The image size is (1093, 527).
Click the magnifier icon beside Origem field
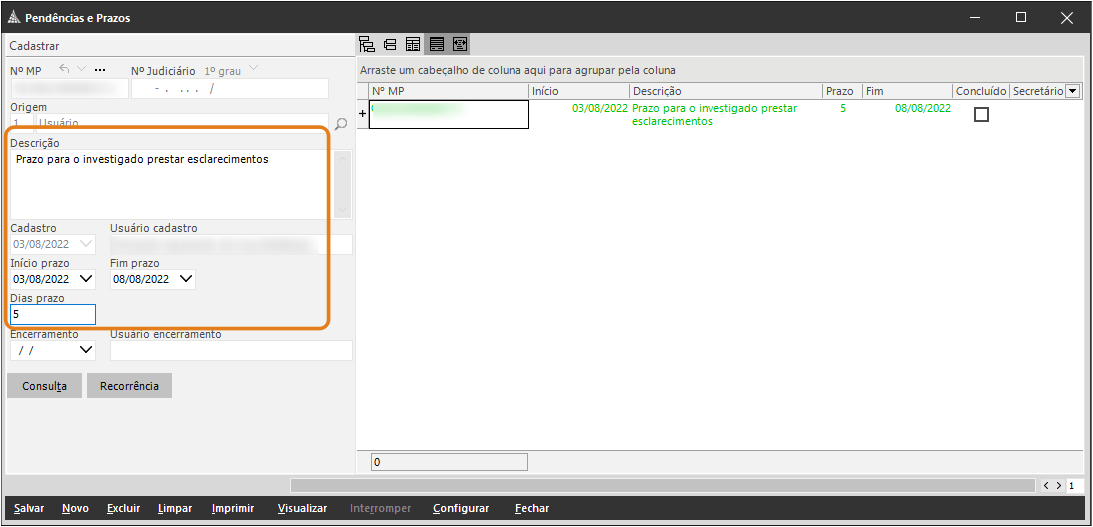(x=341, y=124)
